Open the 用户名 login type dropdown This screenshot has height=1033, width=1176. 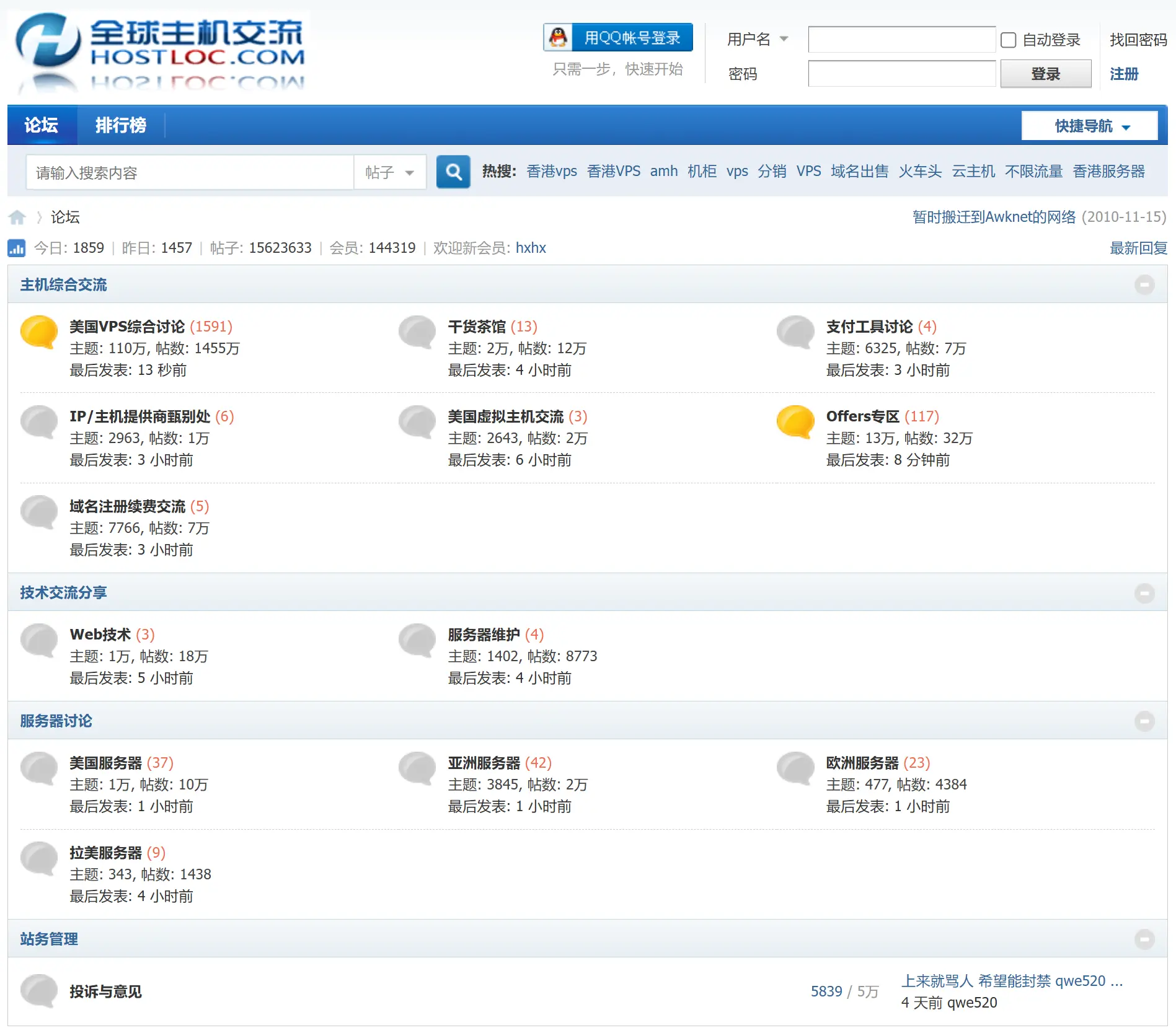click(757, 40)
